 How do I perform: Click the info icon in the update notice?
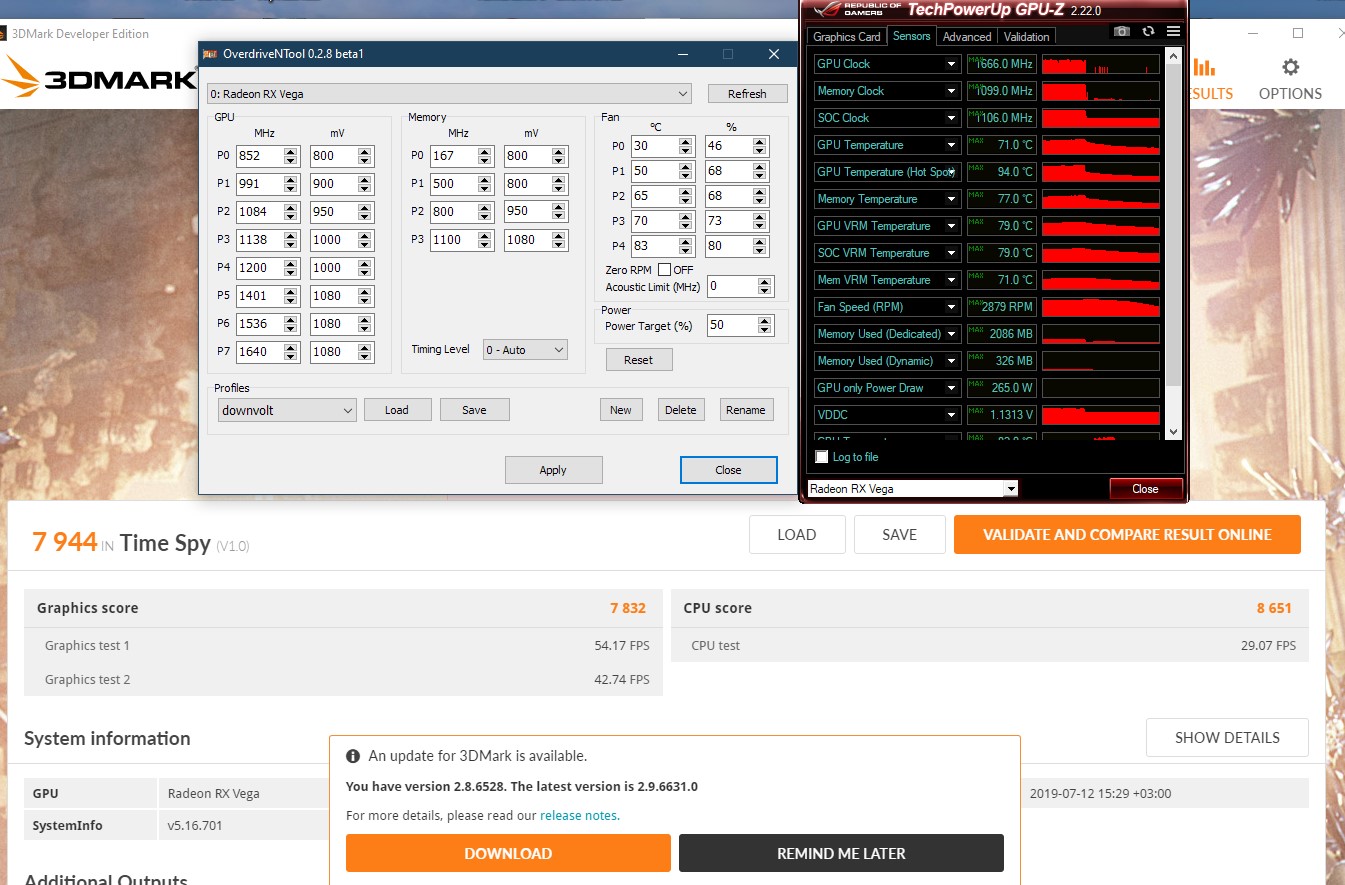pyautogui.click(x=353, y=756)
